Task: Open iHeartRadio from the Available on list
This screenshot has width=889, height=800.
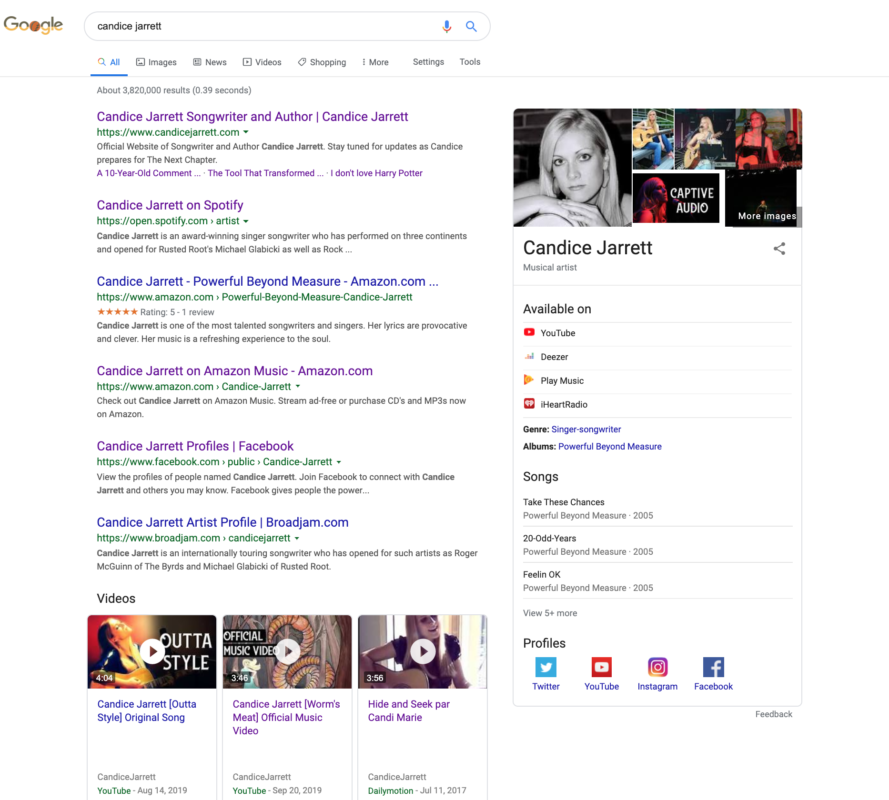Action: pos(563,404)
